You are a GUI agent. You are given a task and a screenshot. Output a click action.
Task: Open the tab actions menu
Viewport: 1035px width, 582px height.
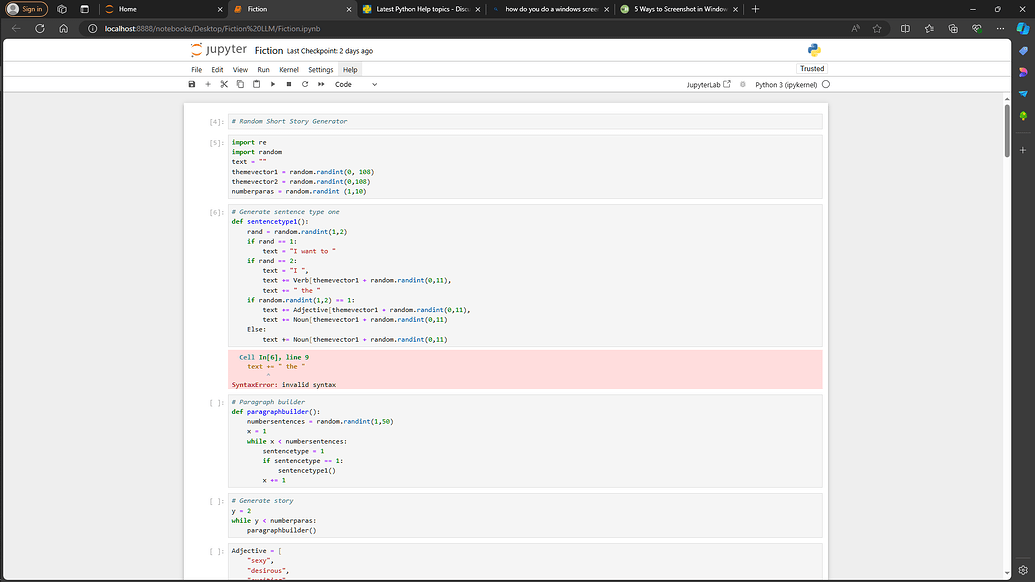[84, 9]
